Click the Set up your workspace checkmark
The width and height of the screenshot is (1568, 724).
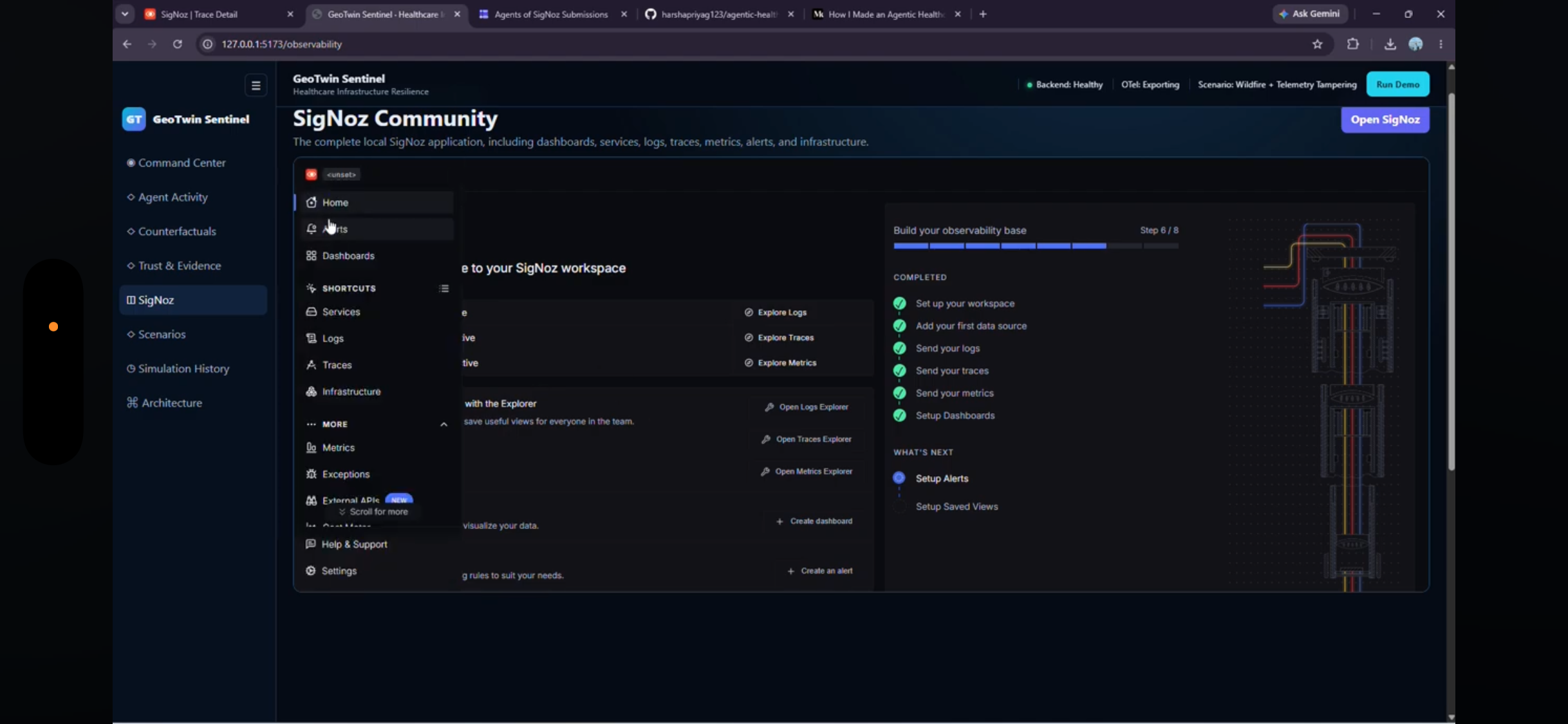pos(899,303)
